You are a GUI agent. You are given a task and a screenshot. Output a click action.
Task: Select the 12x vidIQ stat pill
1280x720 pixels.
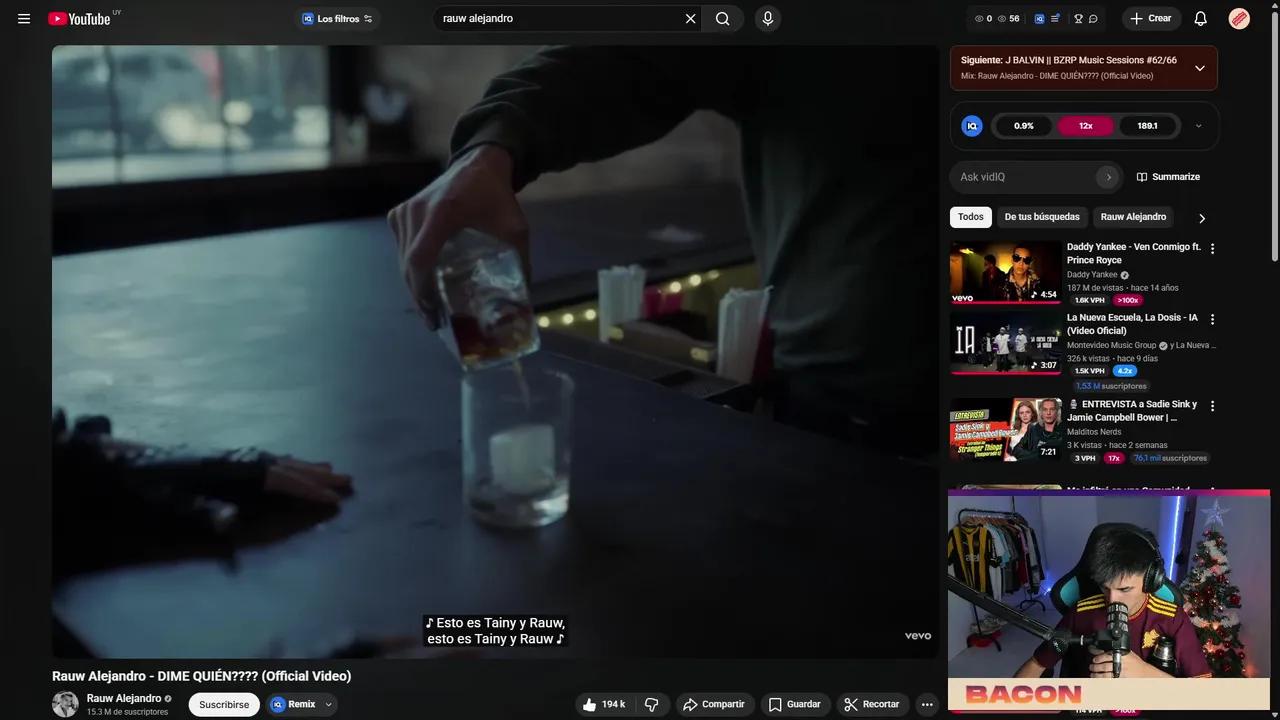[1085, 126]
